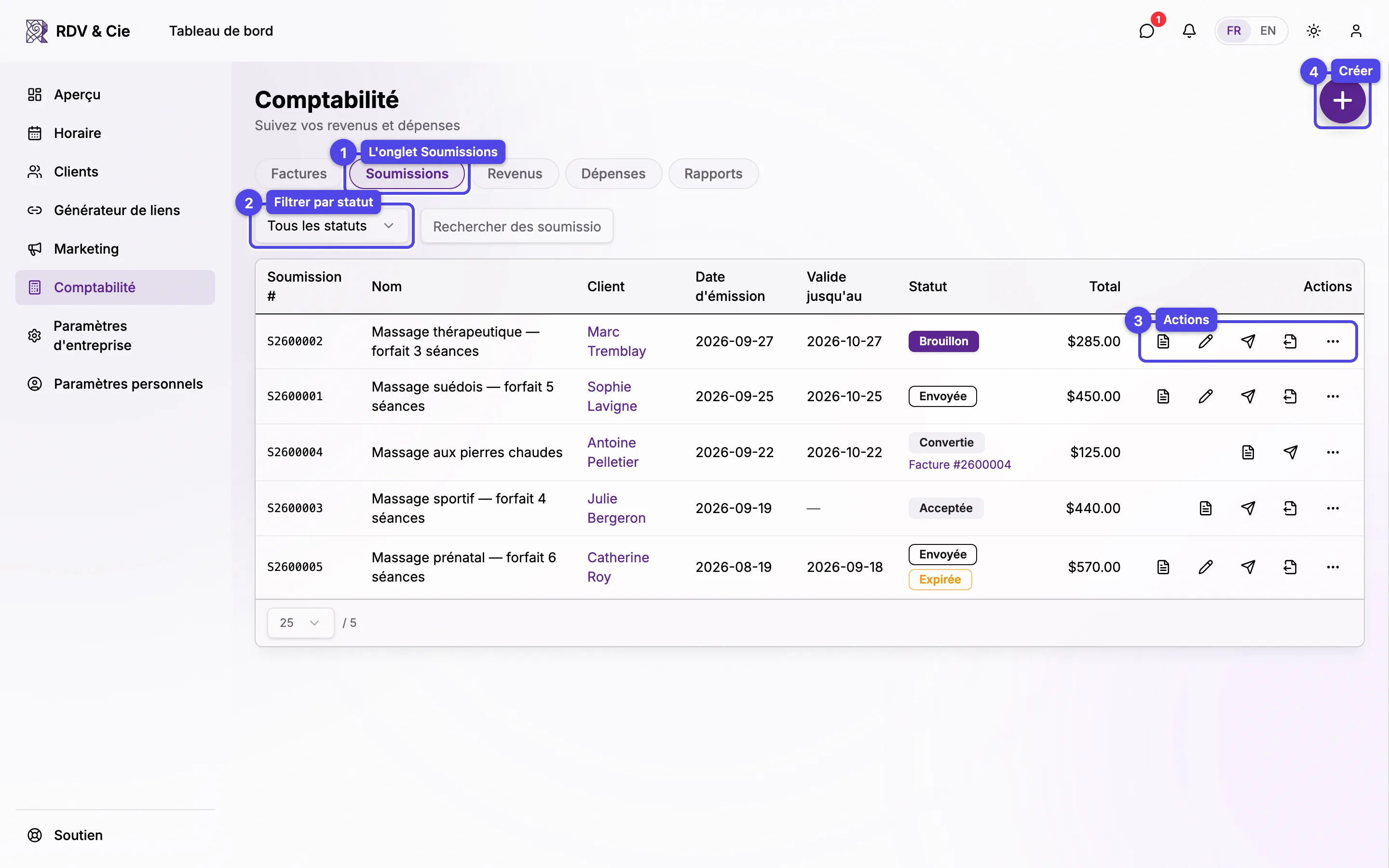The height and width of the screenshot is (868, 1389).
Task: Send submission S2600002 using paper plane icon
Action: 1248,341
